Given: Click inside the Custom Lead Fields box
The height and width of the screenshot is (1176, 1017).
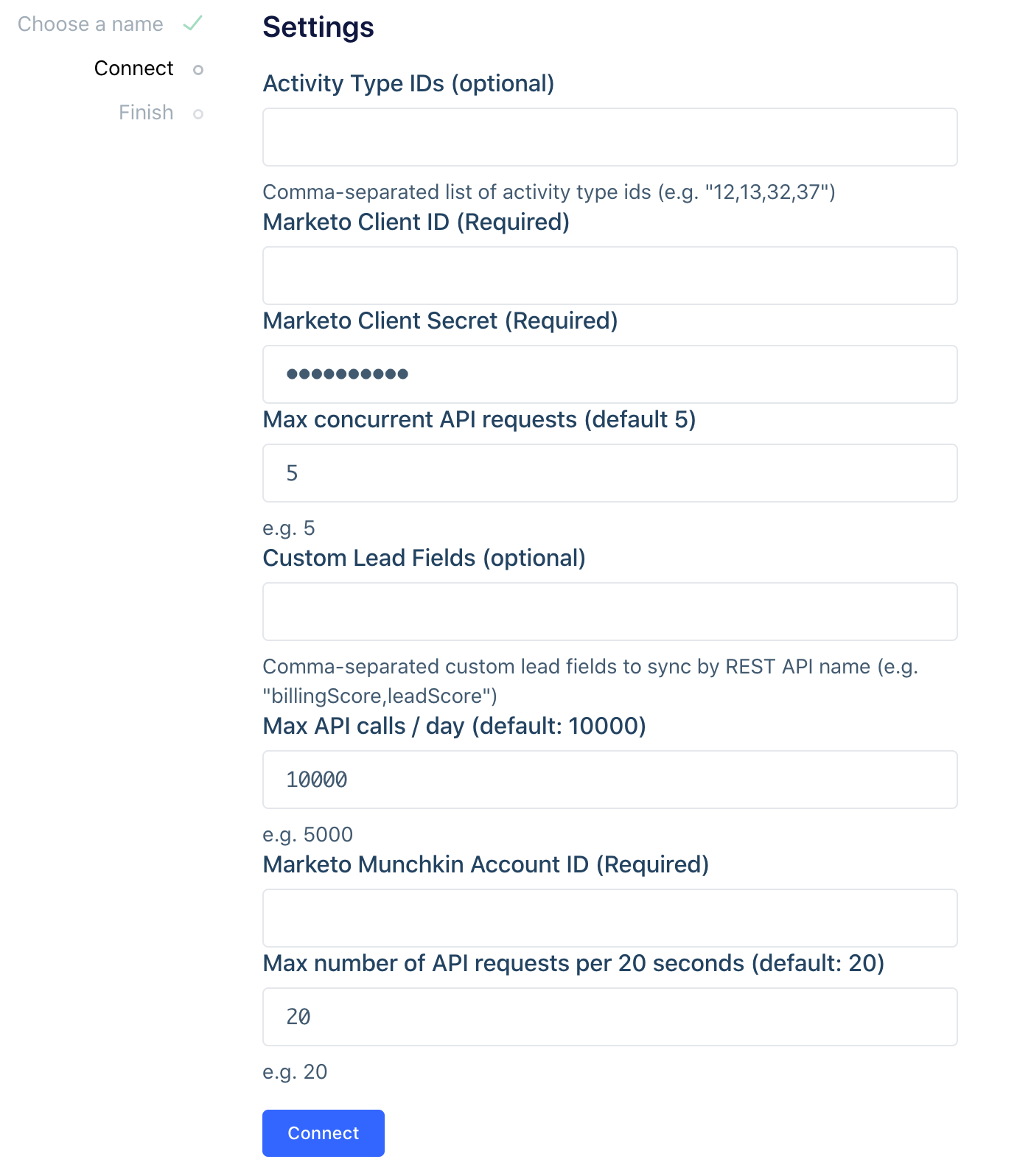Looking at the screenshot, I should (609, 611).
